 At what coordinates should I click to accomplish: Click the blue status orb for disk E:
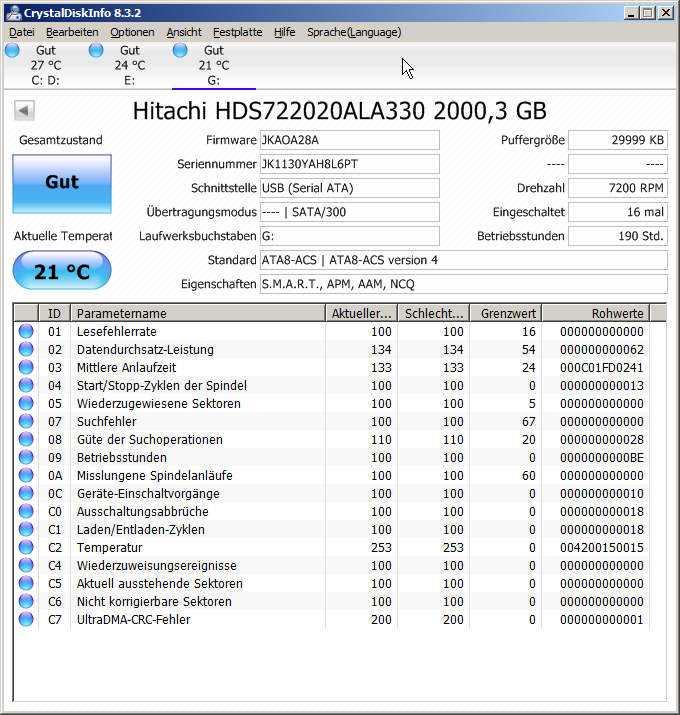(x=96, y=50)
